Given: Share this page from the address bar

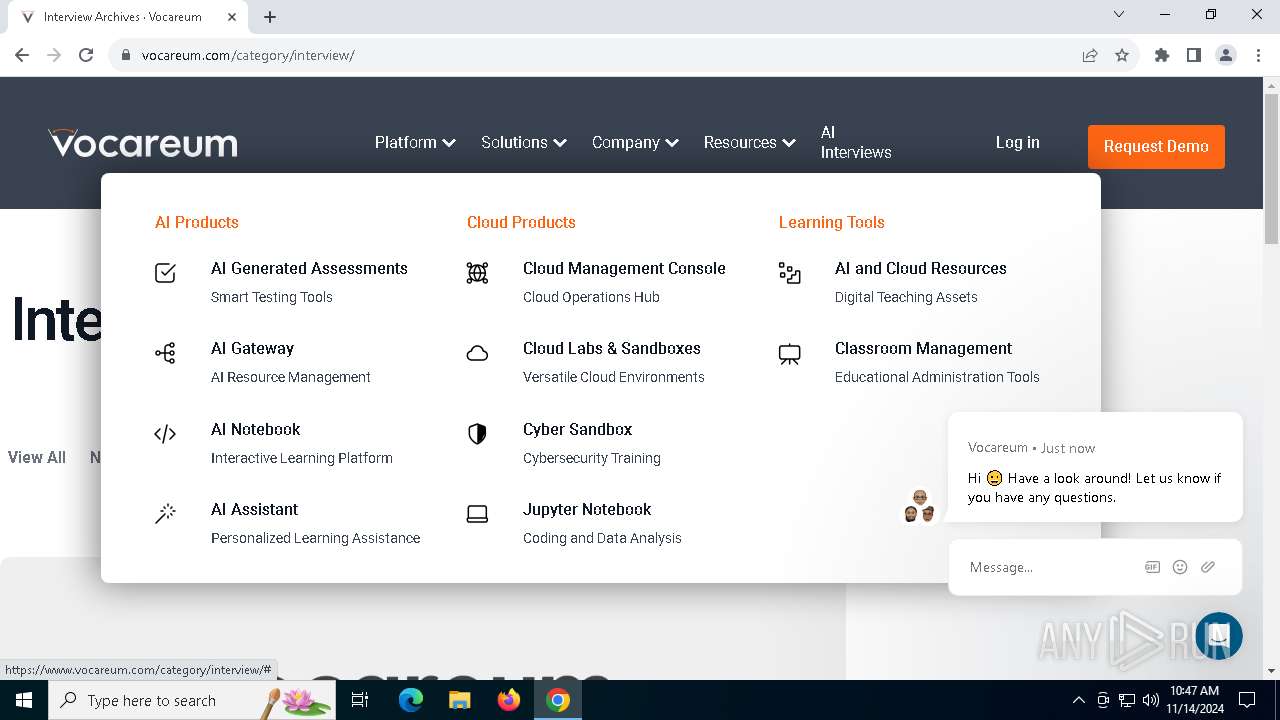Looking at the screenshot, I should pyautogui.click(x=1090, y=55).
